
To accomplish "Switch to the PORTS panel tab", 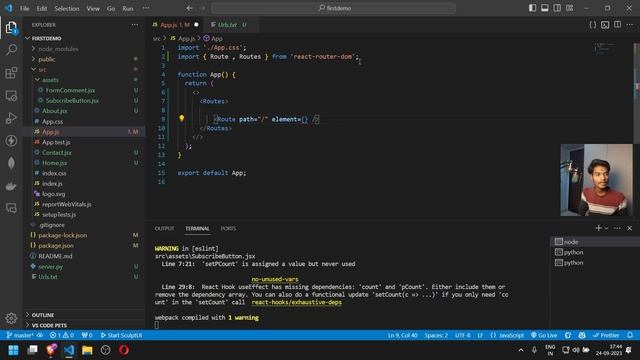I will [x=228, y=229].
